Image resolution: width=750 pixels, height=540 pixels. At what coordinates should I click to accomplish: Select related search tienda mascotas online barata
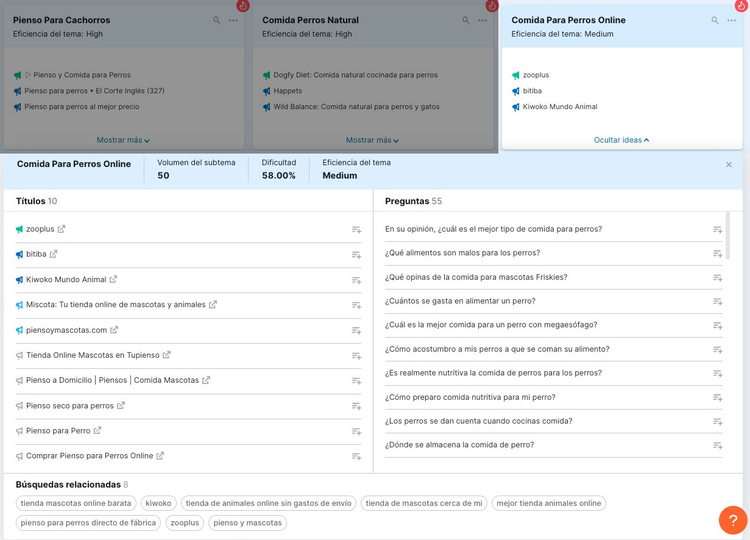[x=76, y=503]
